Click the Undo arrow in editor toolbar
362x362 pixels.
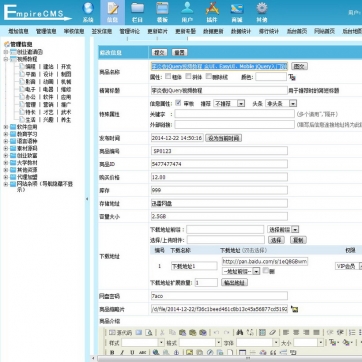(x=216, y=332)
